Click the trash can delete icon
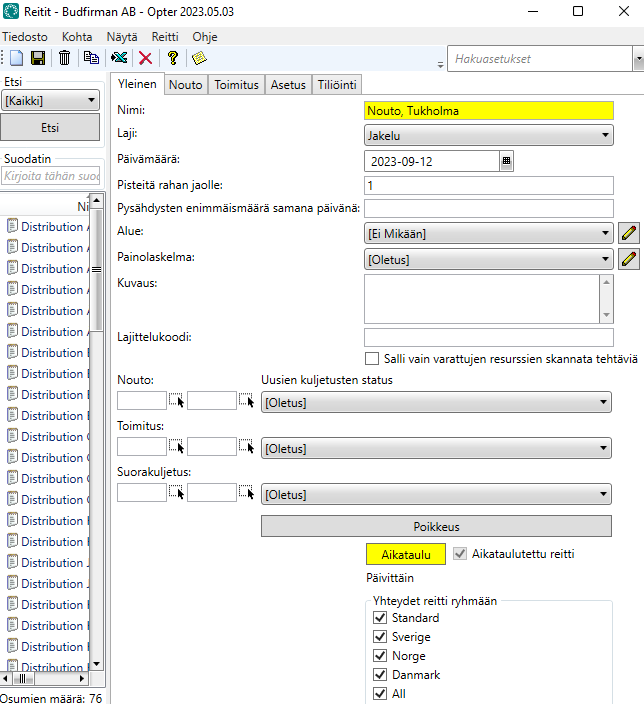 coord(64,59)
